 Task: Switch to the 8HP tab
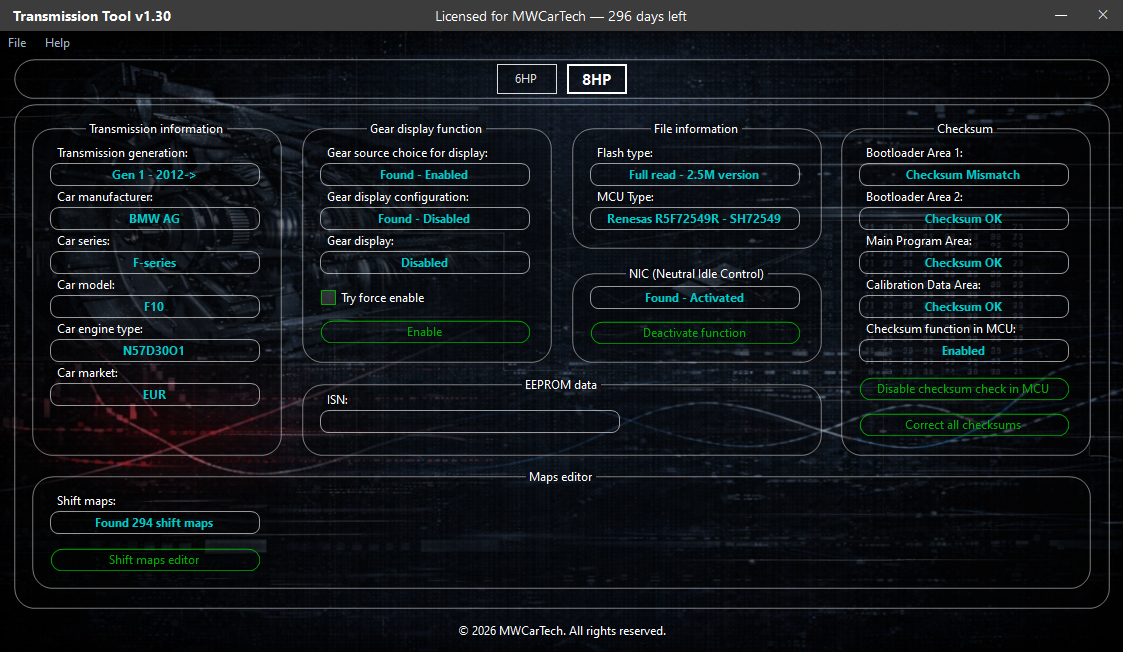[x=597, y=79]
